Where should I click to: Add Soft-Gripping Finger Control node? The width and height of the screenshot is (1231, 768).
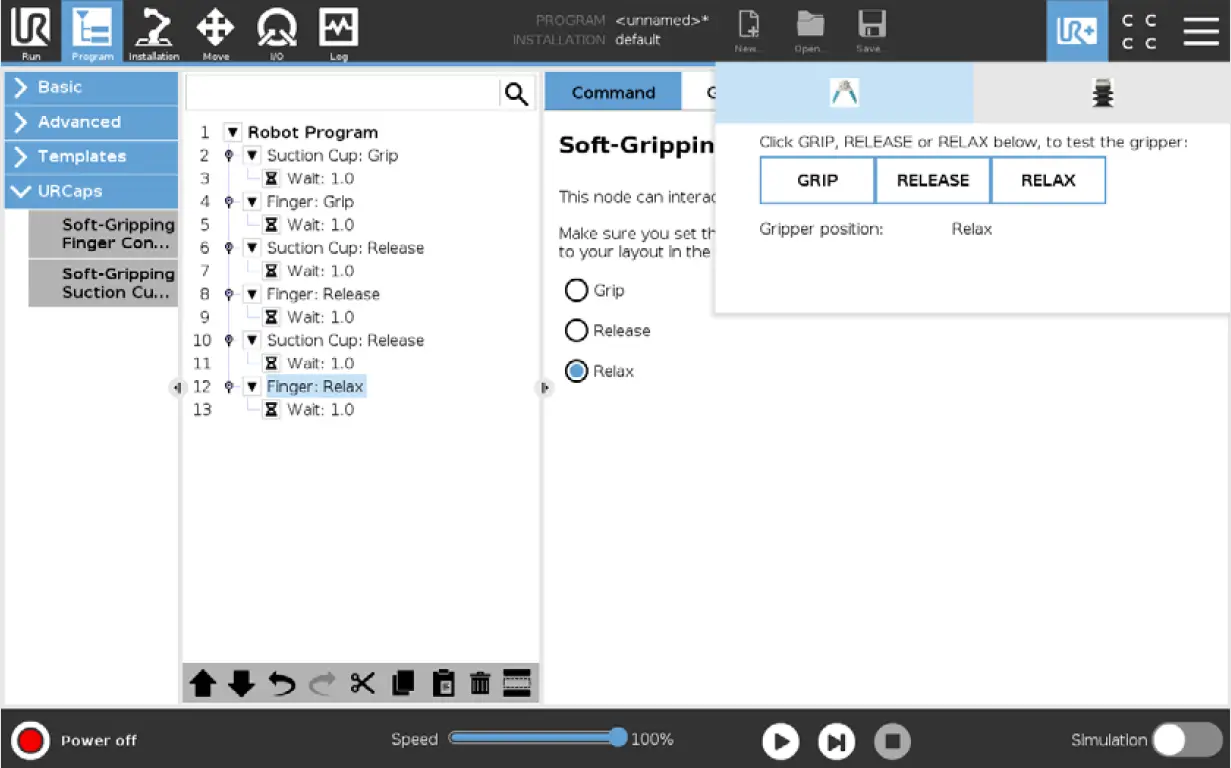tap(103, 234)
